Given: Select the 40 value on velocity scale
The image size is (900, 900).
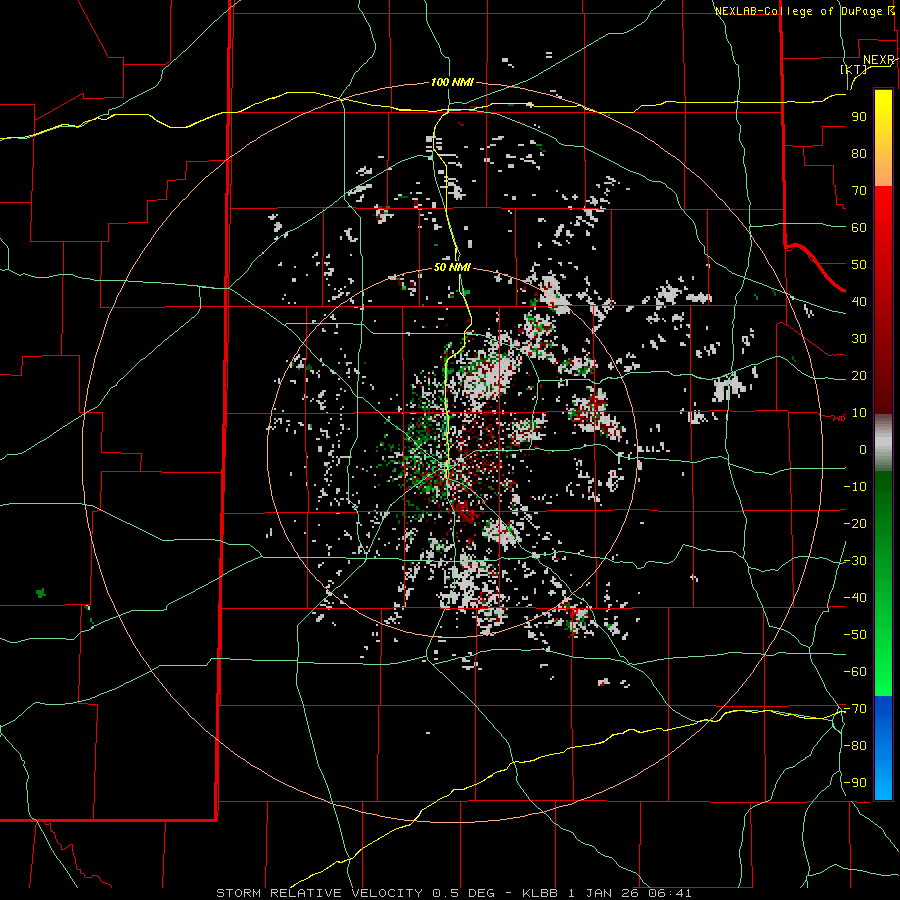Looking at the screenshot, I should 859,302.
